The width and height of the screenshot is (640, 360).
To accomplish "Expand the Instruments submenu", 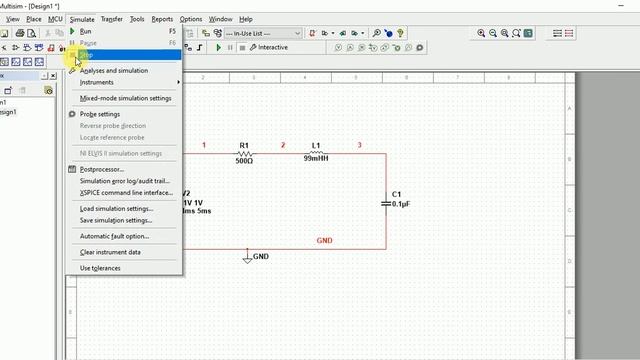I will tap(124, 82).
